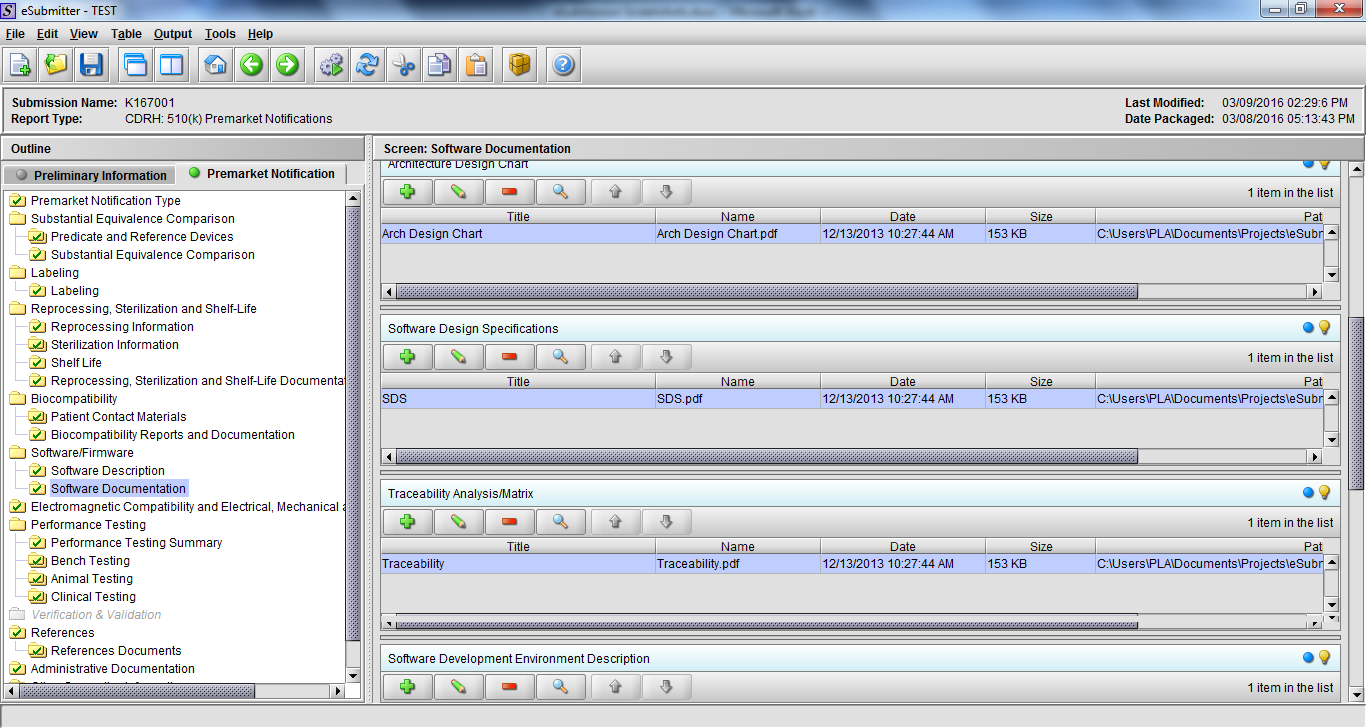1366x728 pixels.
Task: Go to the home screen icon
Action: click(215, 66)
